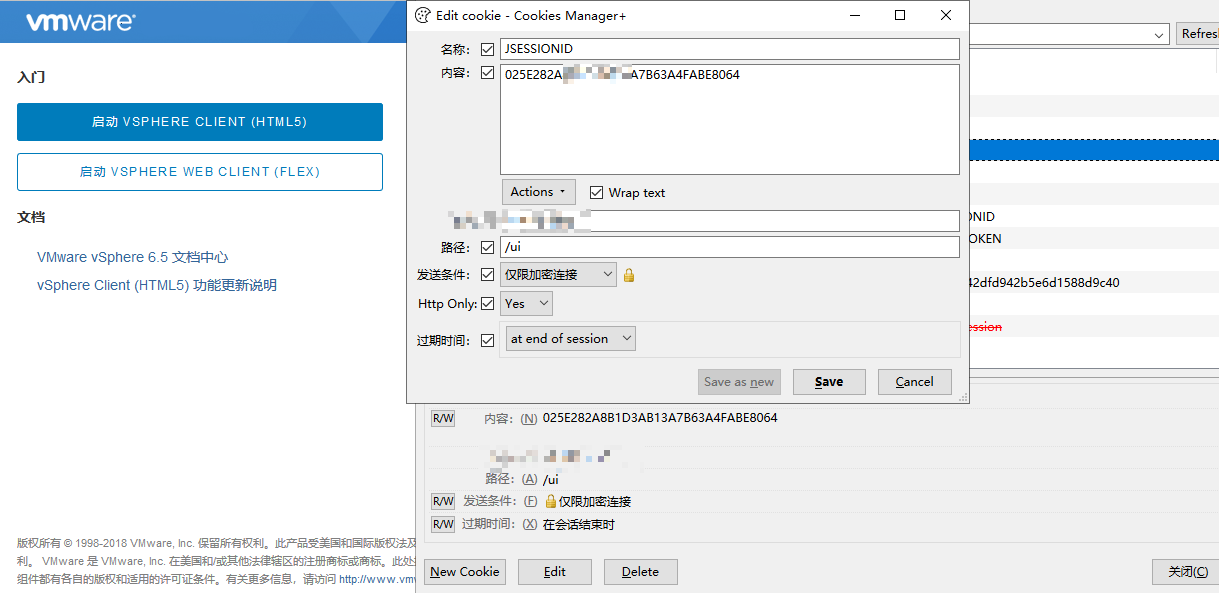
Task: Launch 启动 vSphere Web Client (FLEX)
Action: [x=200, y=172]
